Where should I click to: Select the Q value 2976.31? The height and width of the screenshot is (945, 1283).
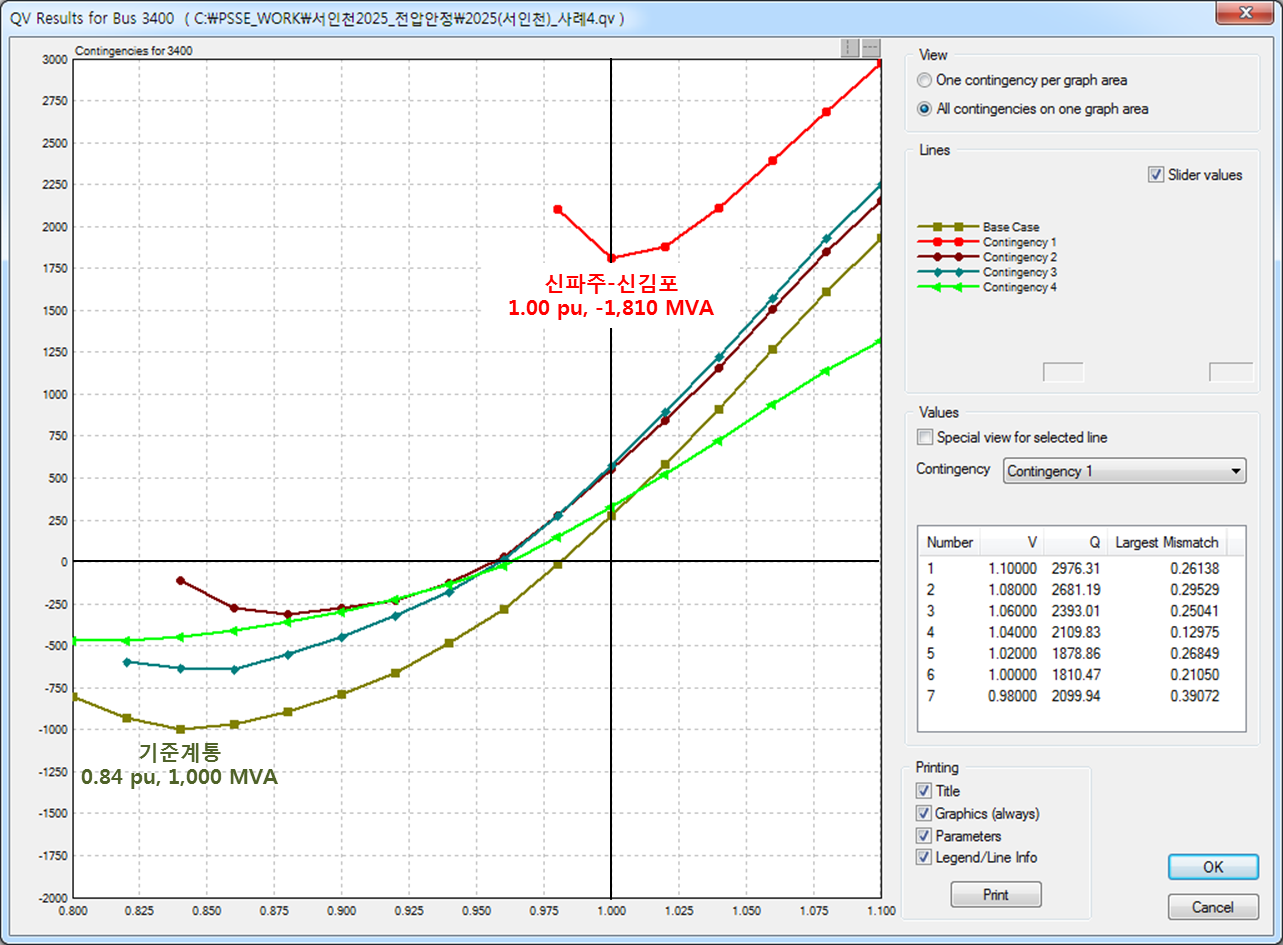pos(1076,568)
